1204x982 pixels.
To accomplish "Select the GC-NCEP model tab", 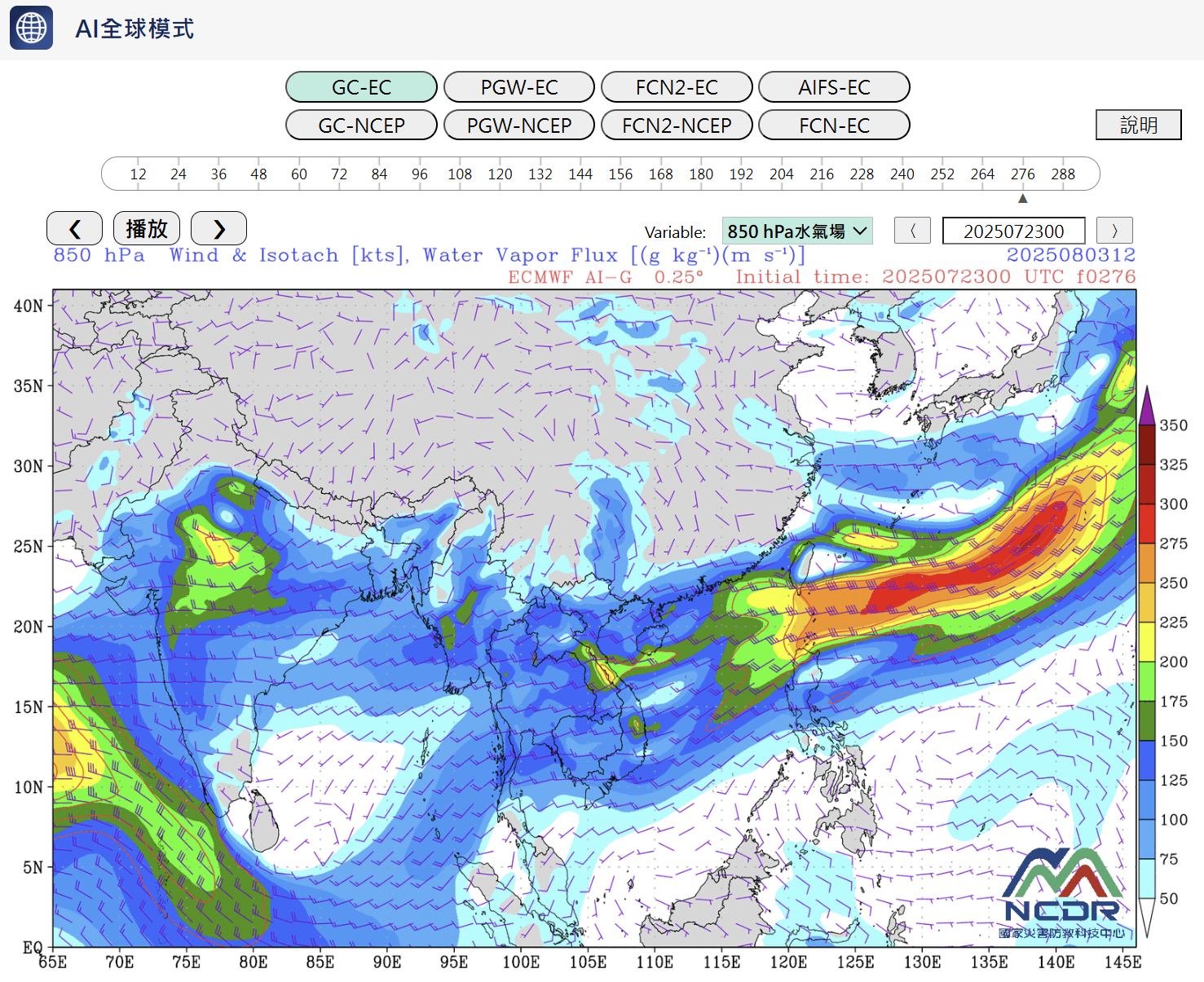I will tap(361, 126).
